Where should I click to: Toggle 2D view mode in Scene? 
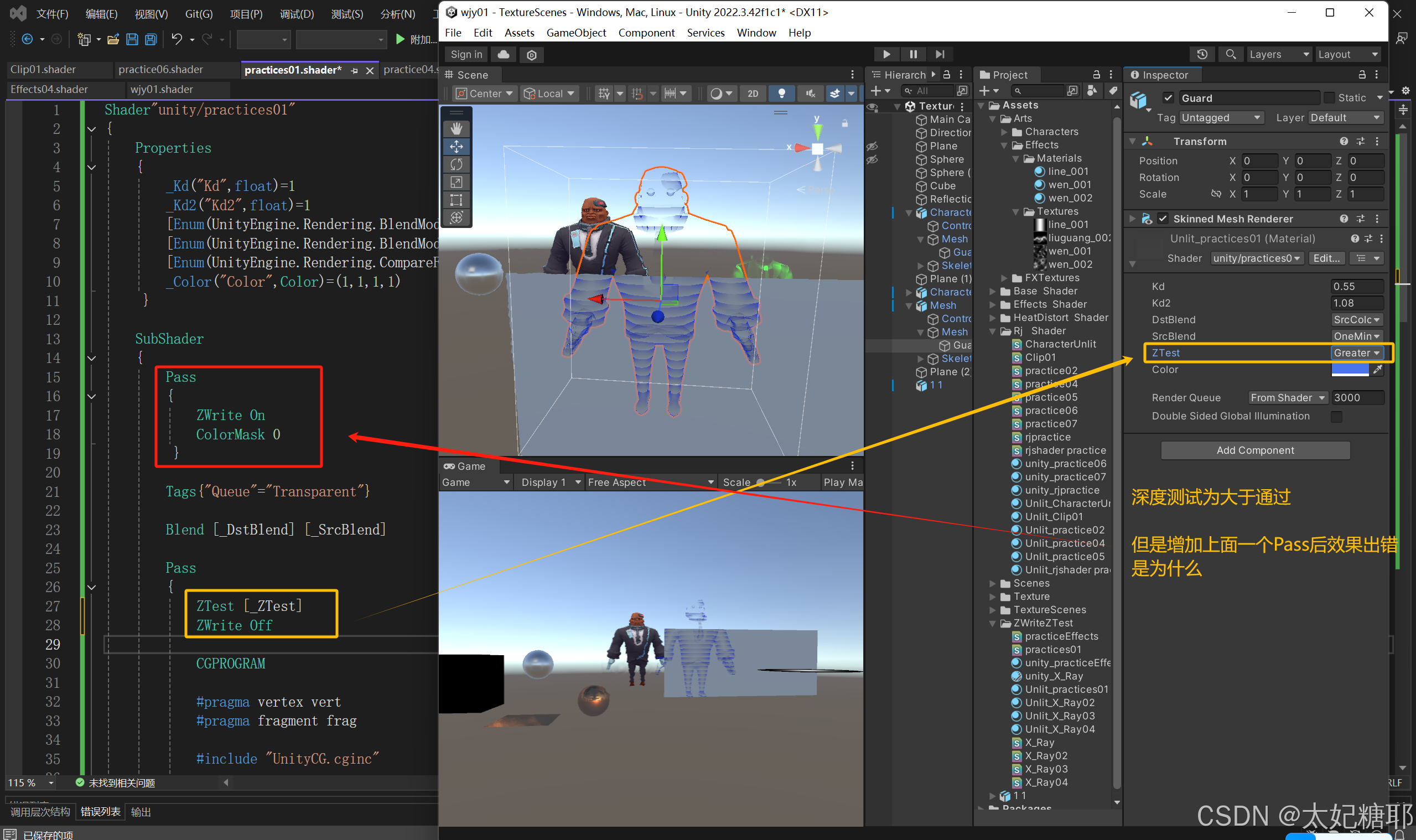tap(752, 94)
